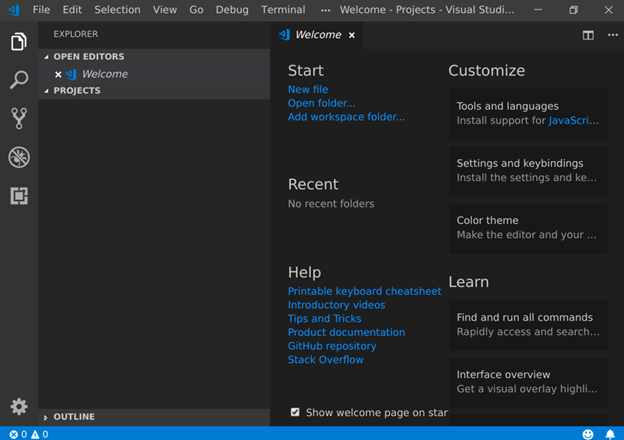This screenshot has height=440, width=624.
Task: Click the Color theme card
Action: (x=528, y=228)
